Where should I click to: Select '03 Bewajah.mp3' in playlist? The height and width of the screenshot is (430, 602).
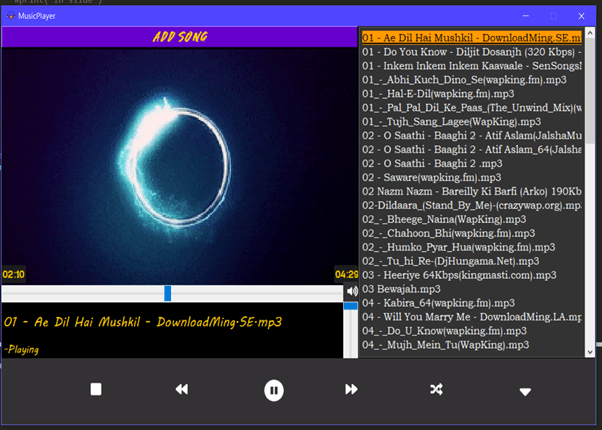point(401,289)
